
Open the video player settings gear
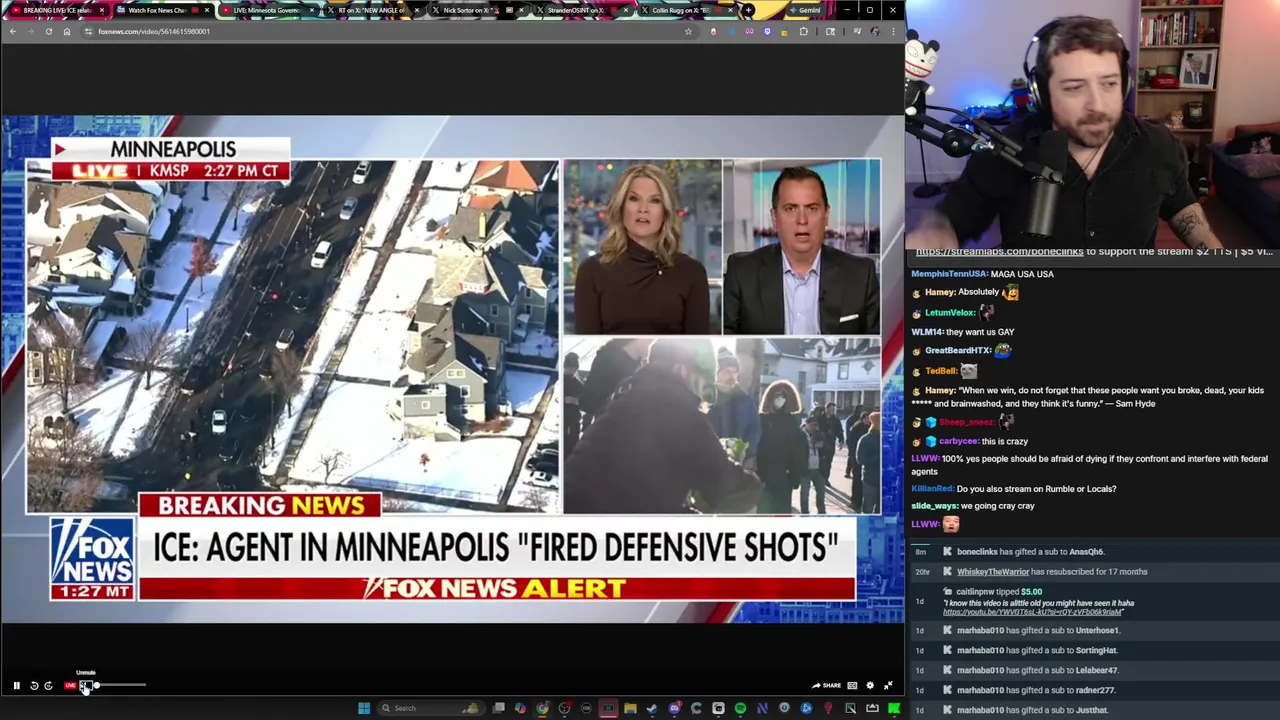pyautogui.click(x=870, y=685)
